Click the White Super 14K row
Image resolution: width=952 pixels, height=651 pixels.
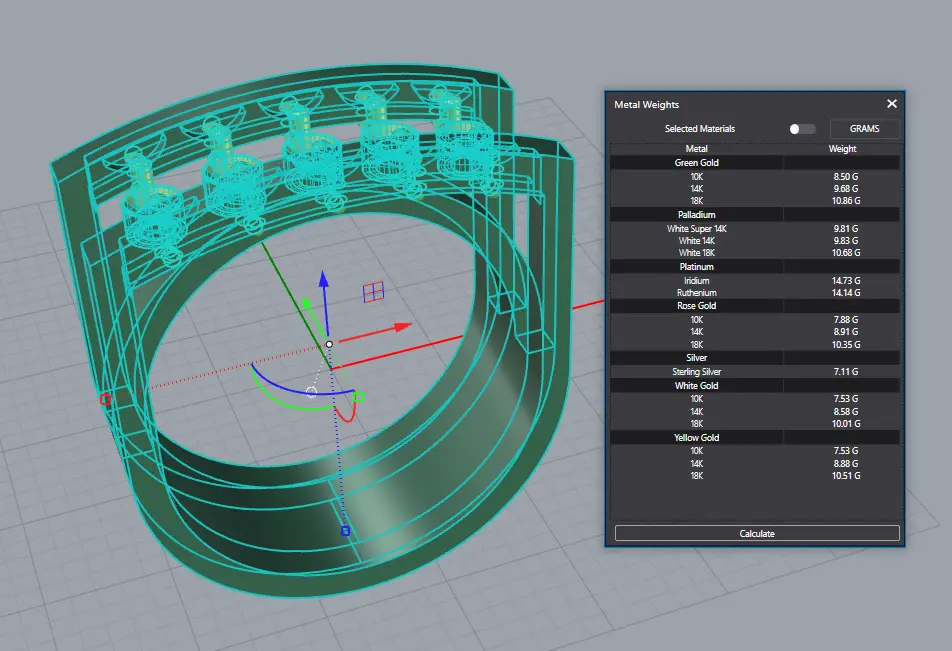coord(697,229)
